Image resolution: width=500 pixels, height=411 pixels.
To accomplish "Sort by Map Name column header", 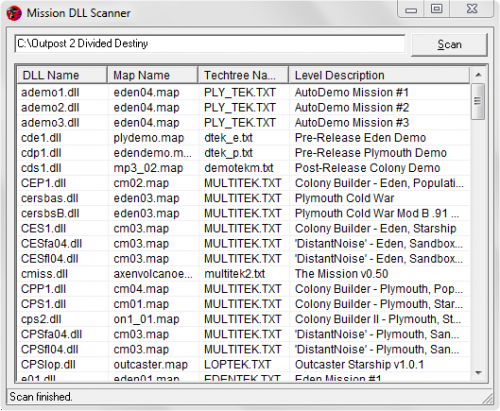I will [153, 75].
